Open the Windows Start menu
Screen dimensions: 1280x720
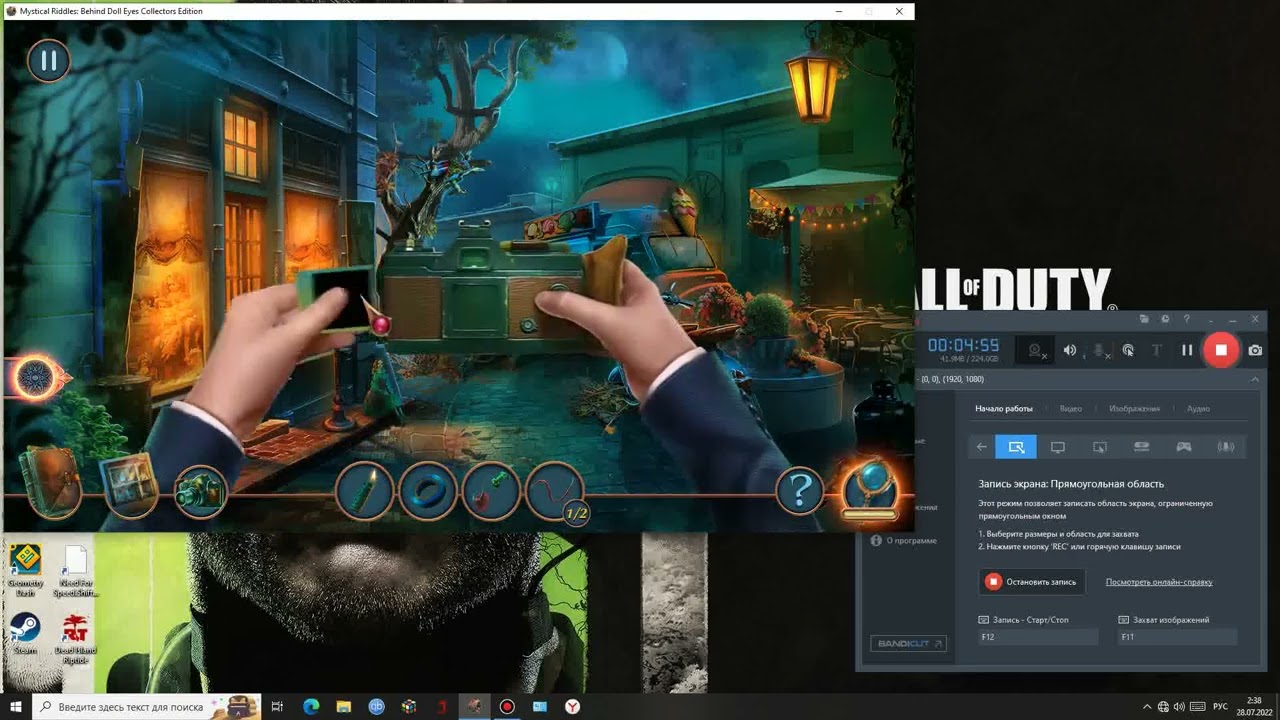pos(15,706)
